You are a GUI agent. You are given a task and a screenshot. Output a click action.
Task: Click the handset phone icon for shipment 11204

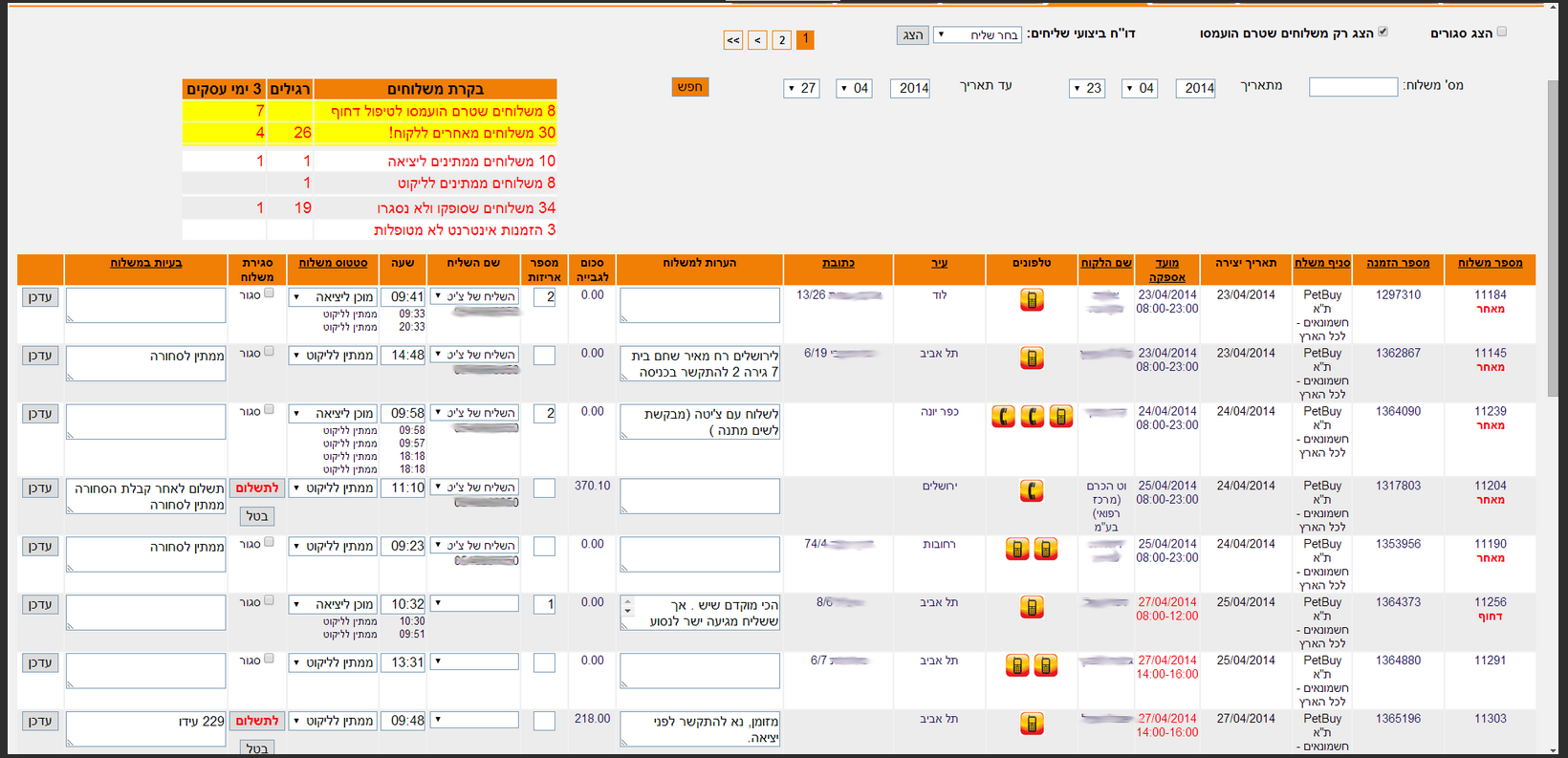click(1032, 491)
